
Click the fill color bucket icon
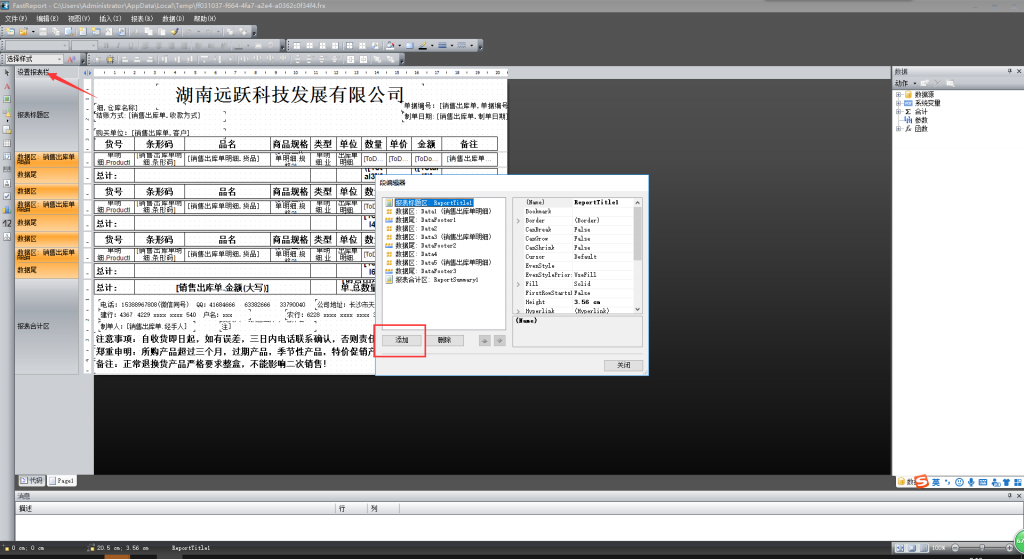coord(390,46)
